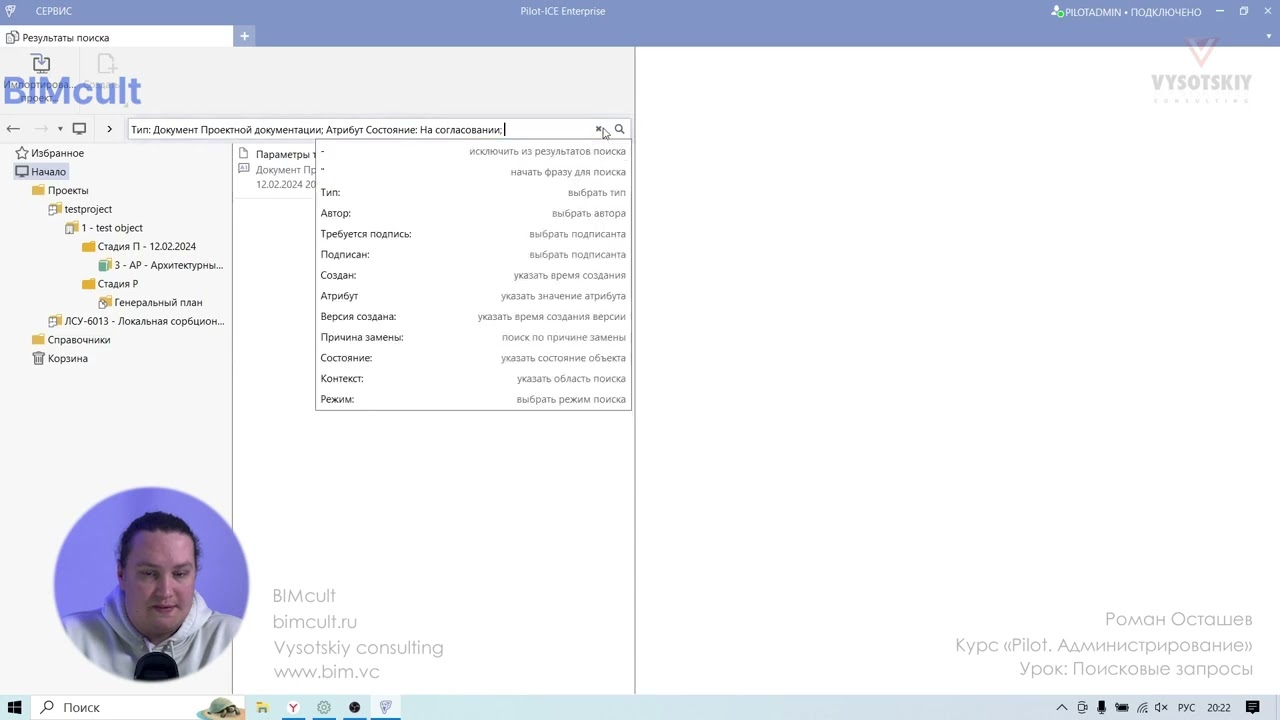Select the Проекты folder
The height and width of the screenshot is (720, 1280).
68,190
